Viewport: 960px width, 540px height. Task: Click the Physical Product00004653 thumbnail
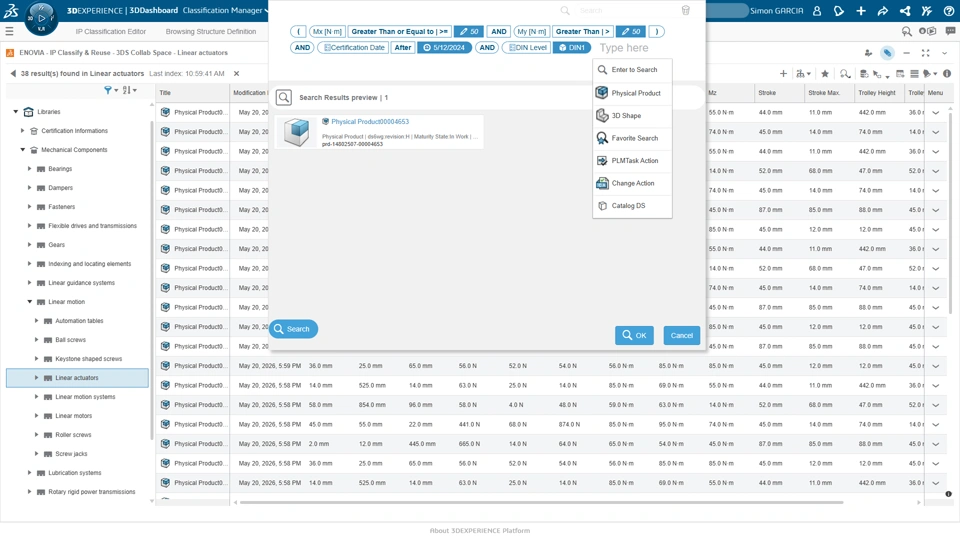296,132
